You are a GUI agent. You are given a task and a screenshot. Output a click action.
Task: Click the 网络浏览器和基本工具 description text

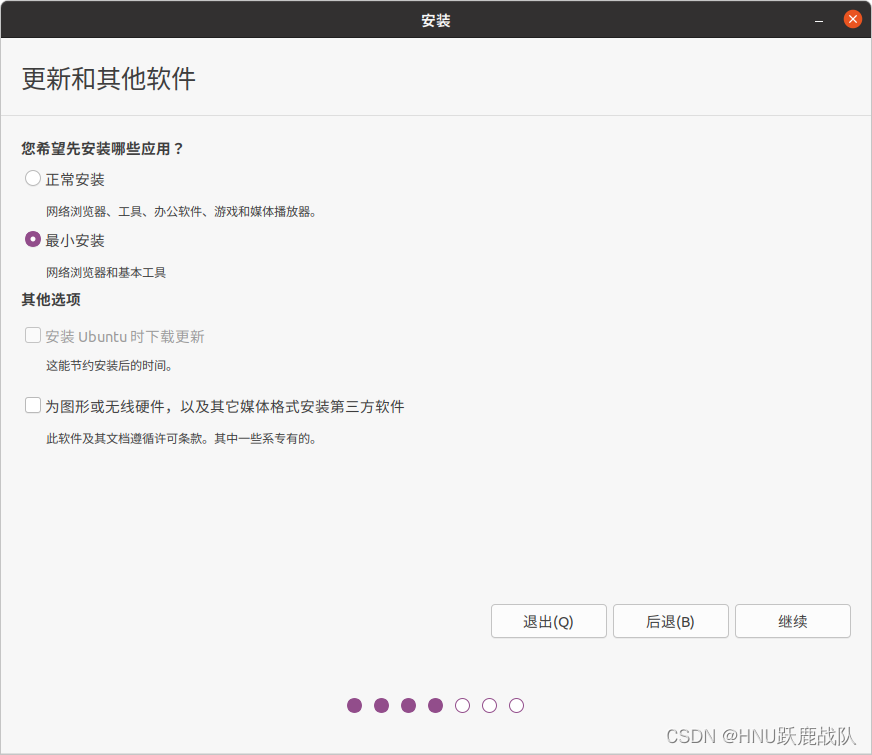pos(105,272)
